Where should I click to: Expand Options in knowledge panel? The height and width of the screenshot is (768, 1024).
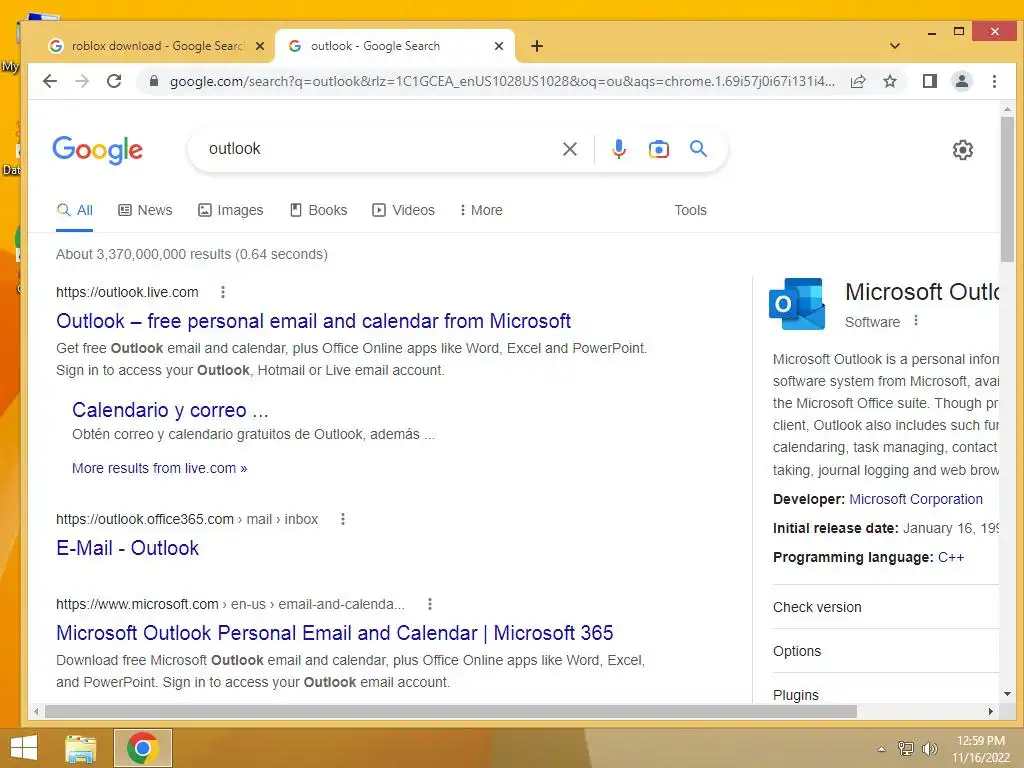[x=886, y=651]
